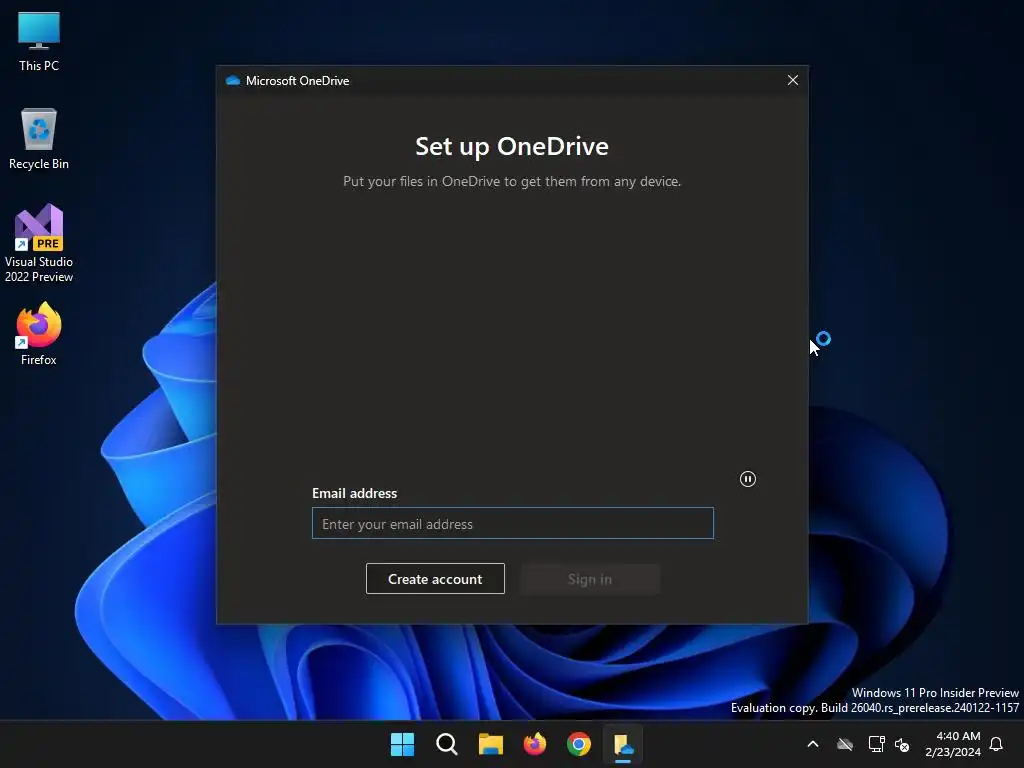Pause animation with the pause button
The image size is (1024, 768).
click(x=748, y=479)
